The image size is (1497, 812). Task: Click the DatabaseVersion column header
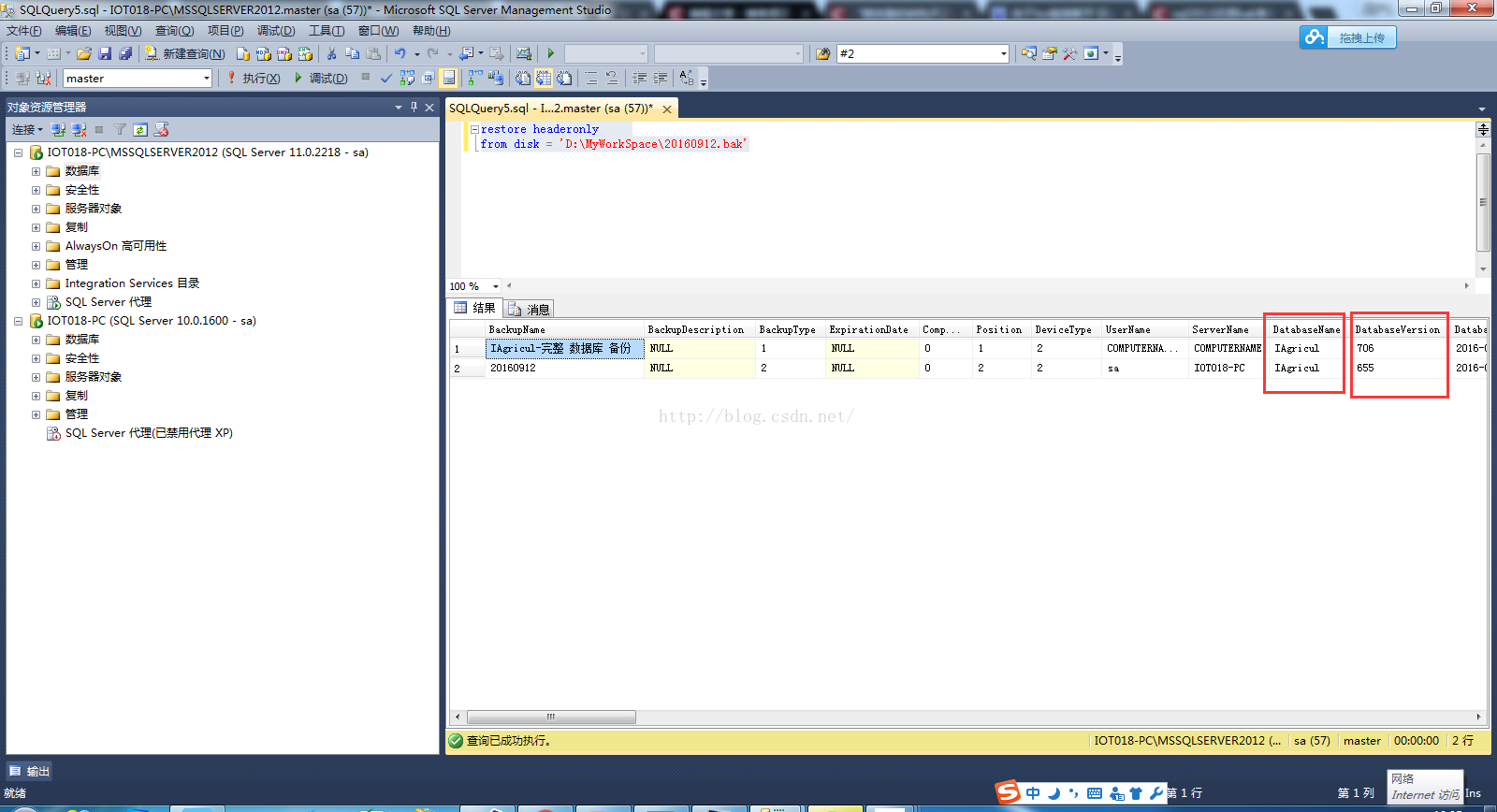click(1398, 329)
